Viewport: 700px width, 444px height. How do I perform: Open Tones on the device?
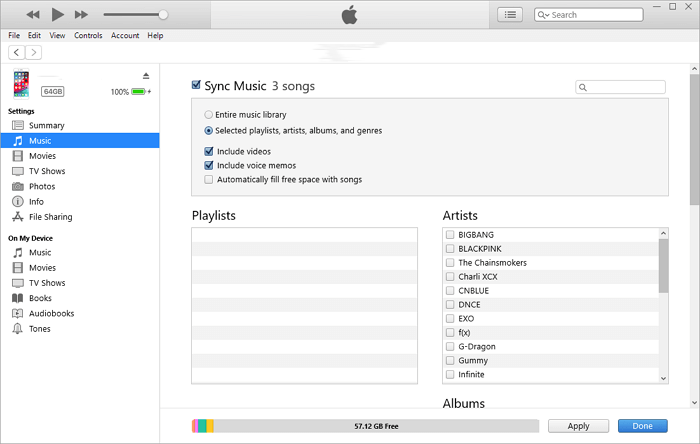pos(80,328)
